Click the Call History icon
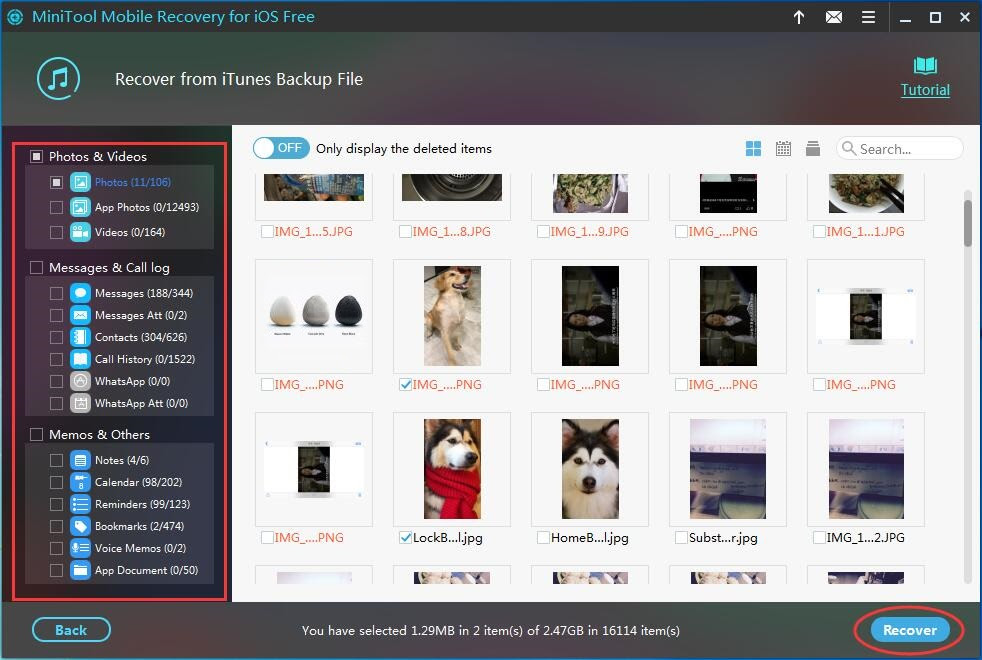Image resolution: width=982 pixels, height=660 pixels. pos(80,359)
